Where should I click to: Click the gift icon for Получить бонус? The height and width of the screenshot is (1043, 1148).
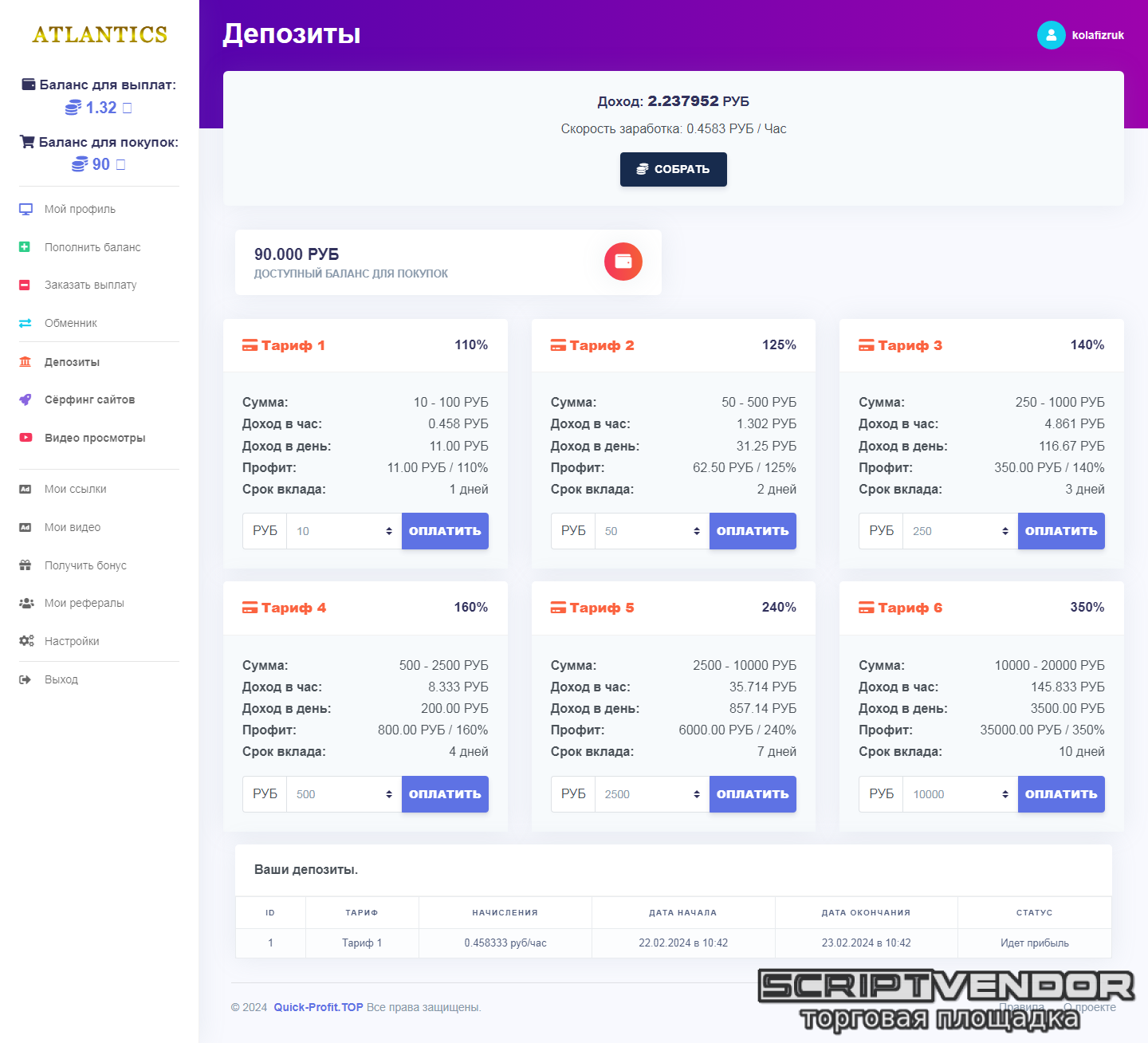click(26, 565)
